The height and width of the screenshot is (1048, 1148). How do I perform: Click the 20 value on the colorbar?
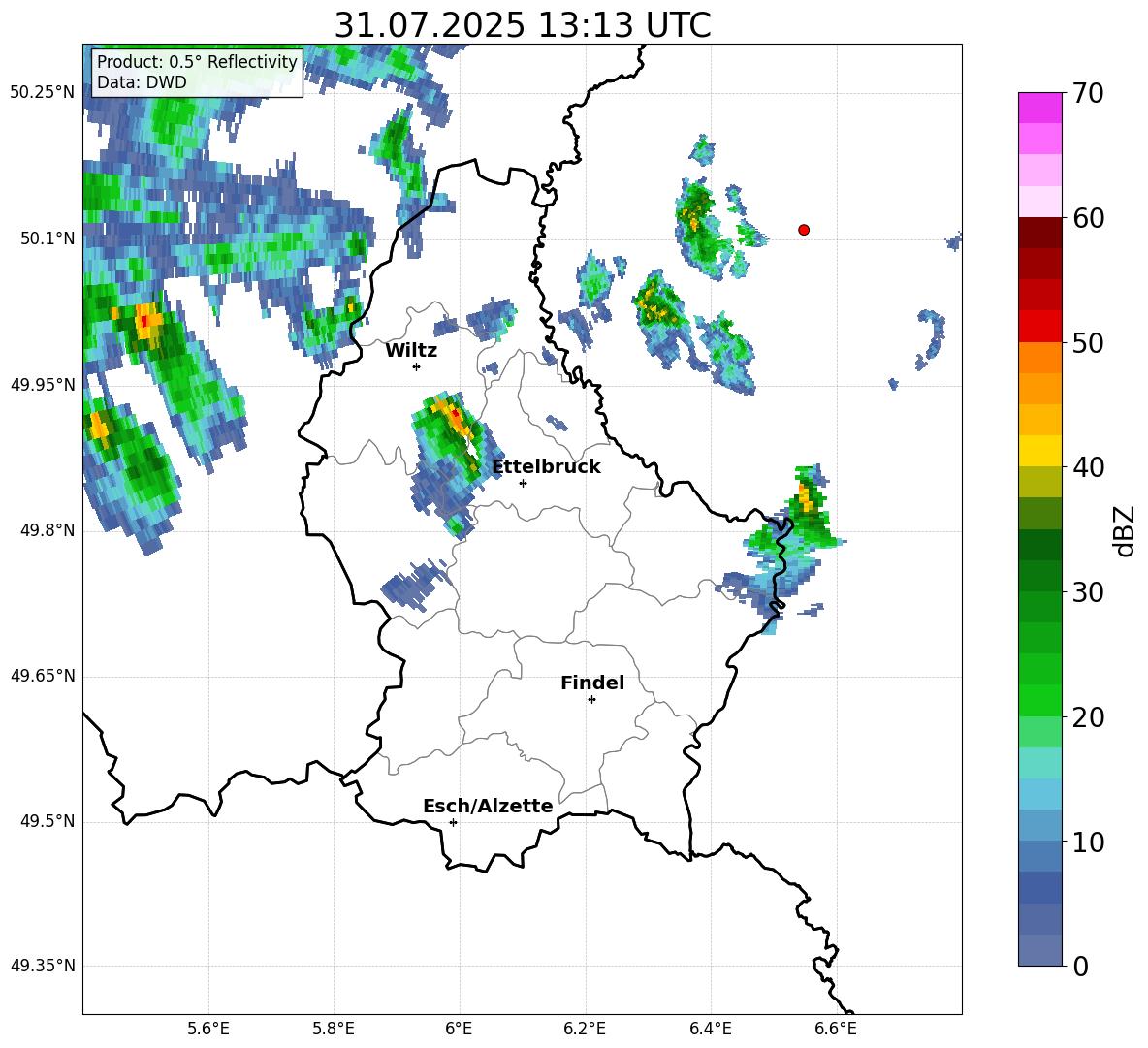(x=1088, y=718)
